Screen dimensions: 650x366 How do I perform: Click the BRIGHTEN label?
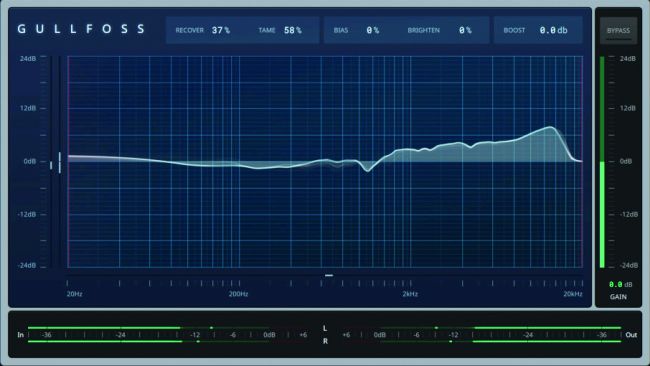coord(424,30)
